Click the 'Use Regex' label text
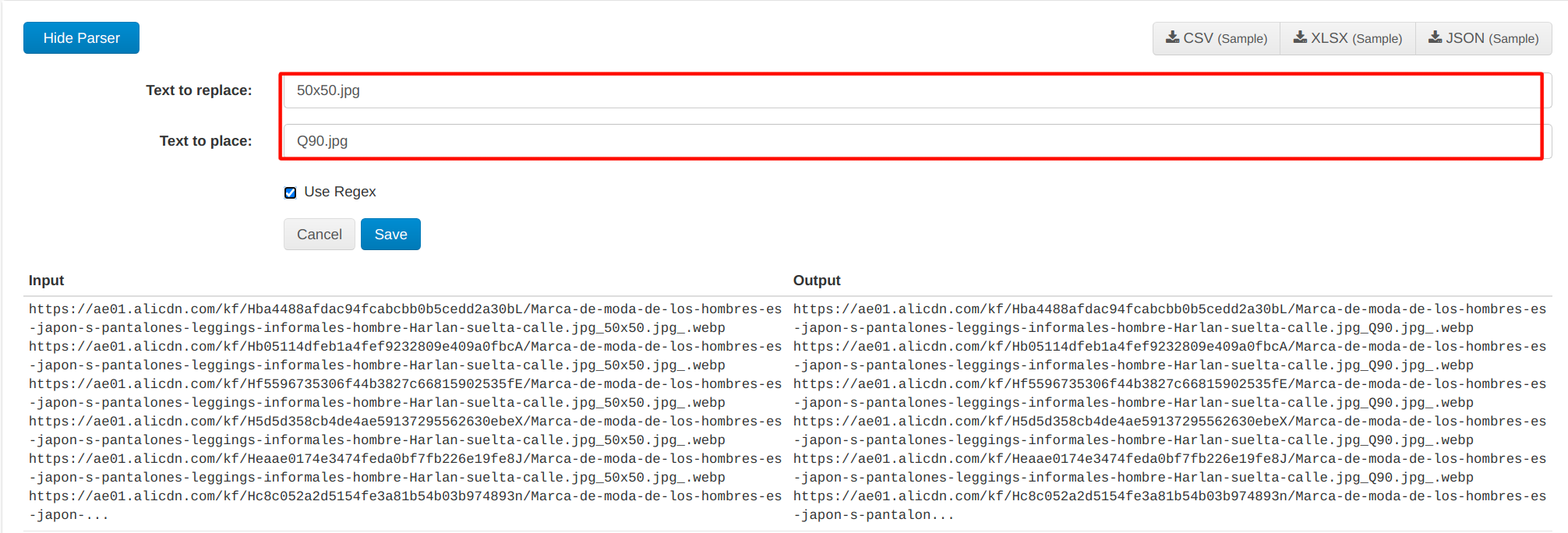 (340, 192)
